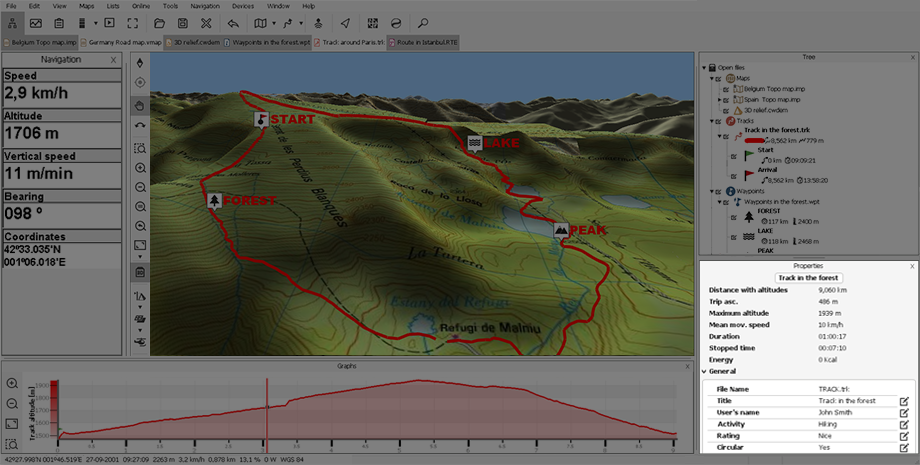The width and height of the screenshot is (920, 465).
Task: Click the zoom in icon in Graphs panel
Action: [x=12, y=384]
